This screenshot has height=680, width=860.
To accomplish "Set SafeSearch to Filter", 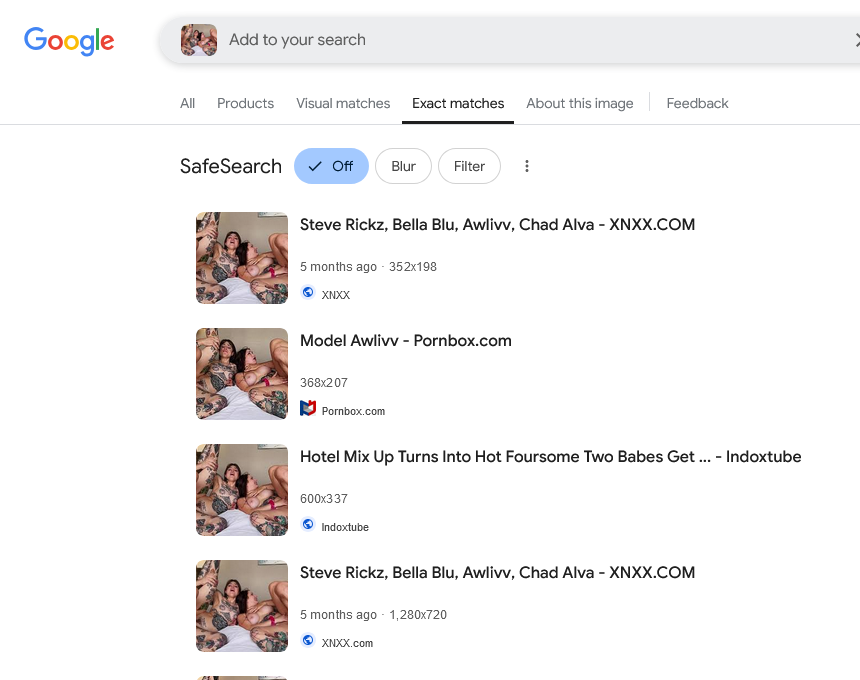I will [x=469, y=166].
